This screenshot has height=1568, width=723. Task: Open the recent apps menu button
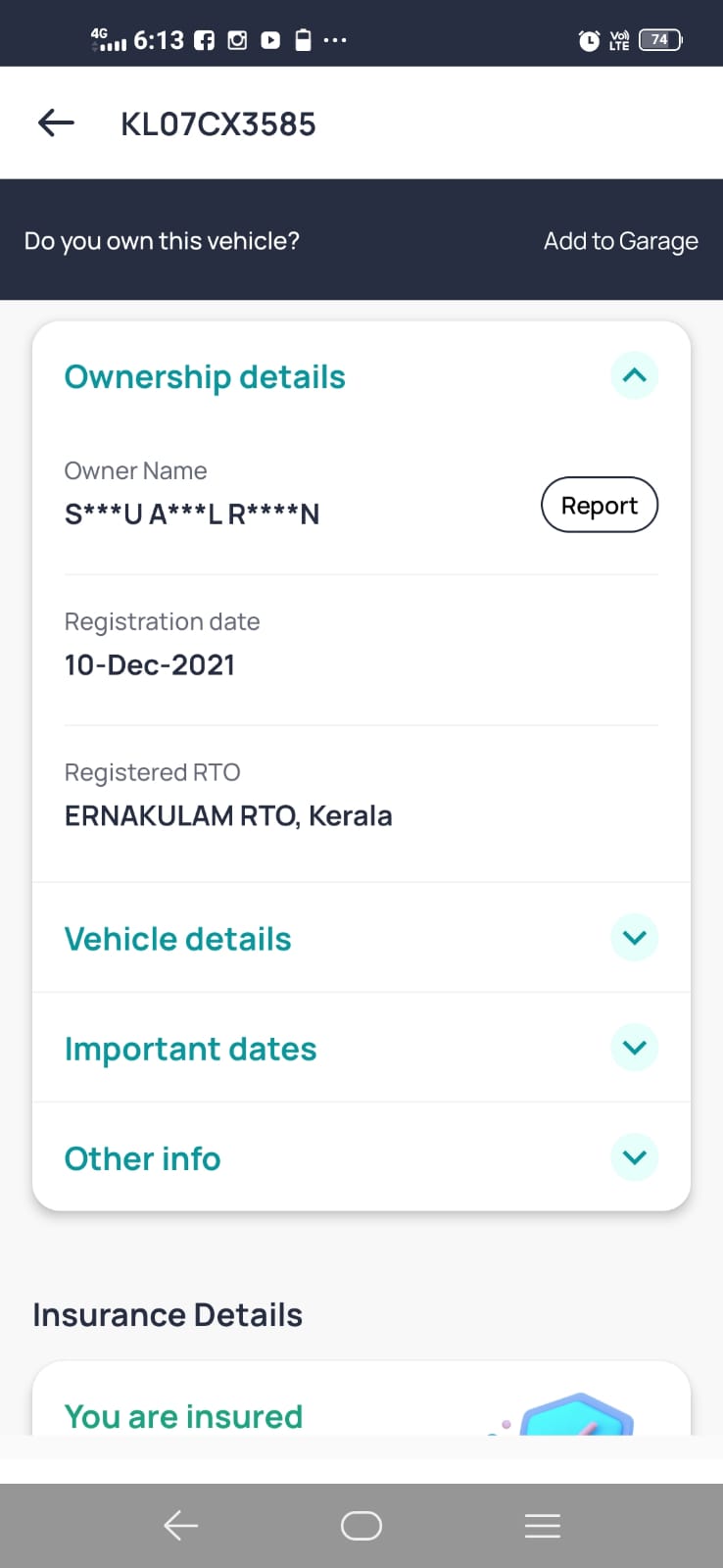pyautogui.click(x=542, y=1526)
